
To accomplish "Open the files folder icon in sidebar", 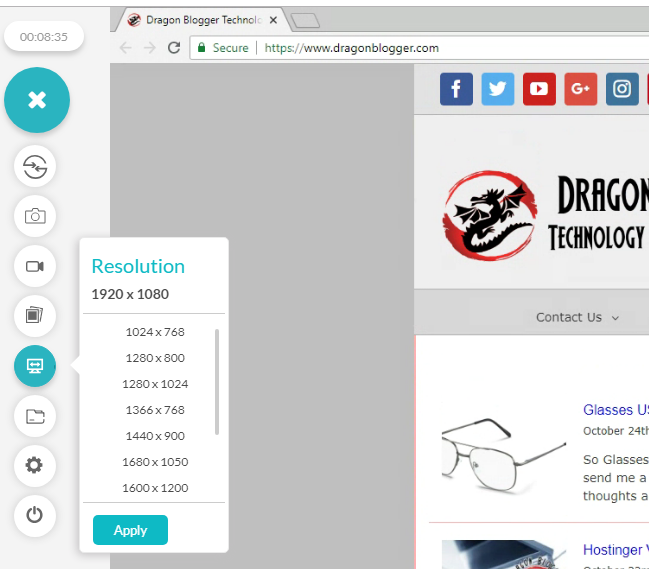I will pos(35,416).
